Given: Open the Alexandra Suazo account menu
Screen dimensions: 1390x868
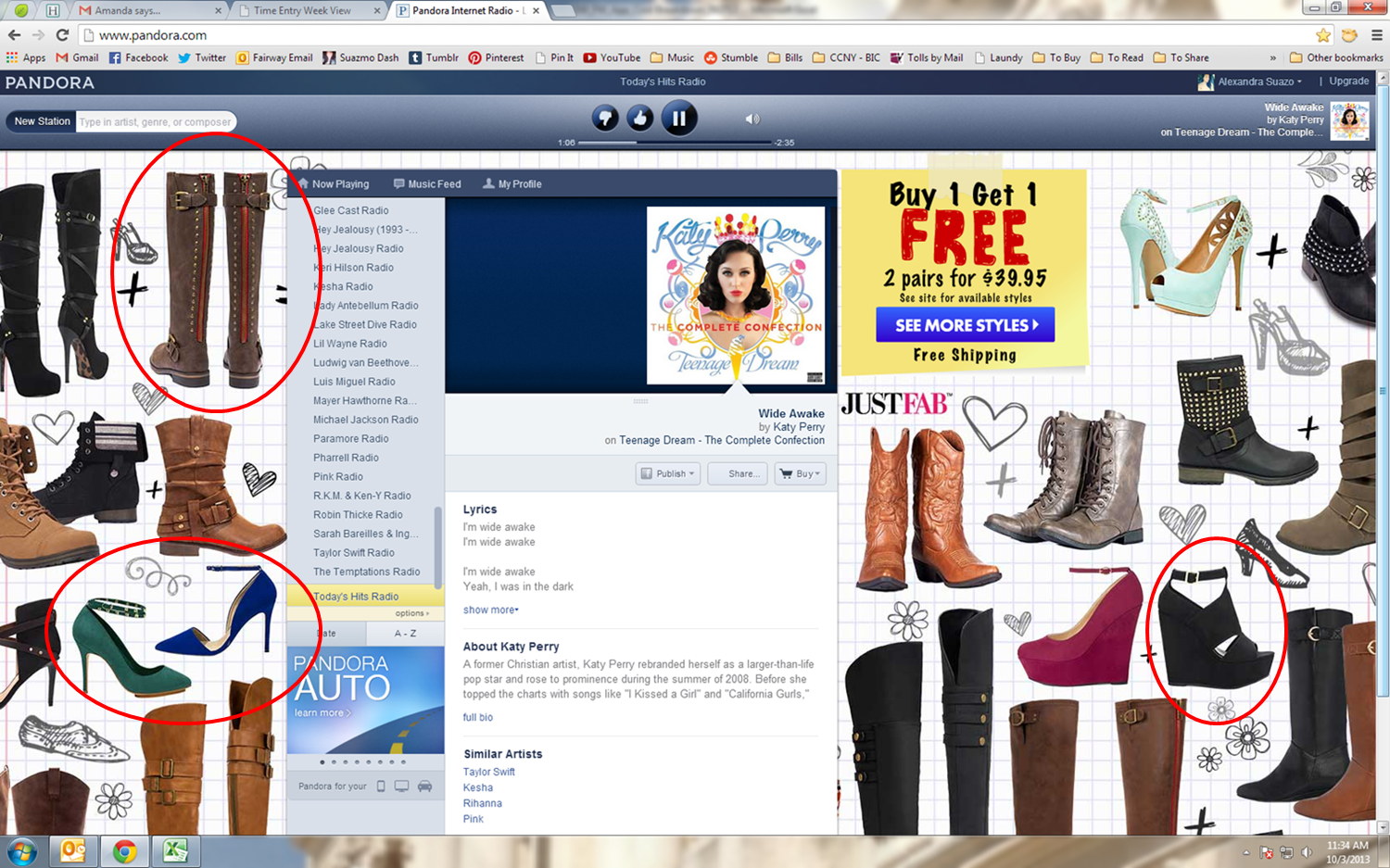Looking at the screenshot, I should pos(1258,82).
